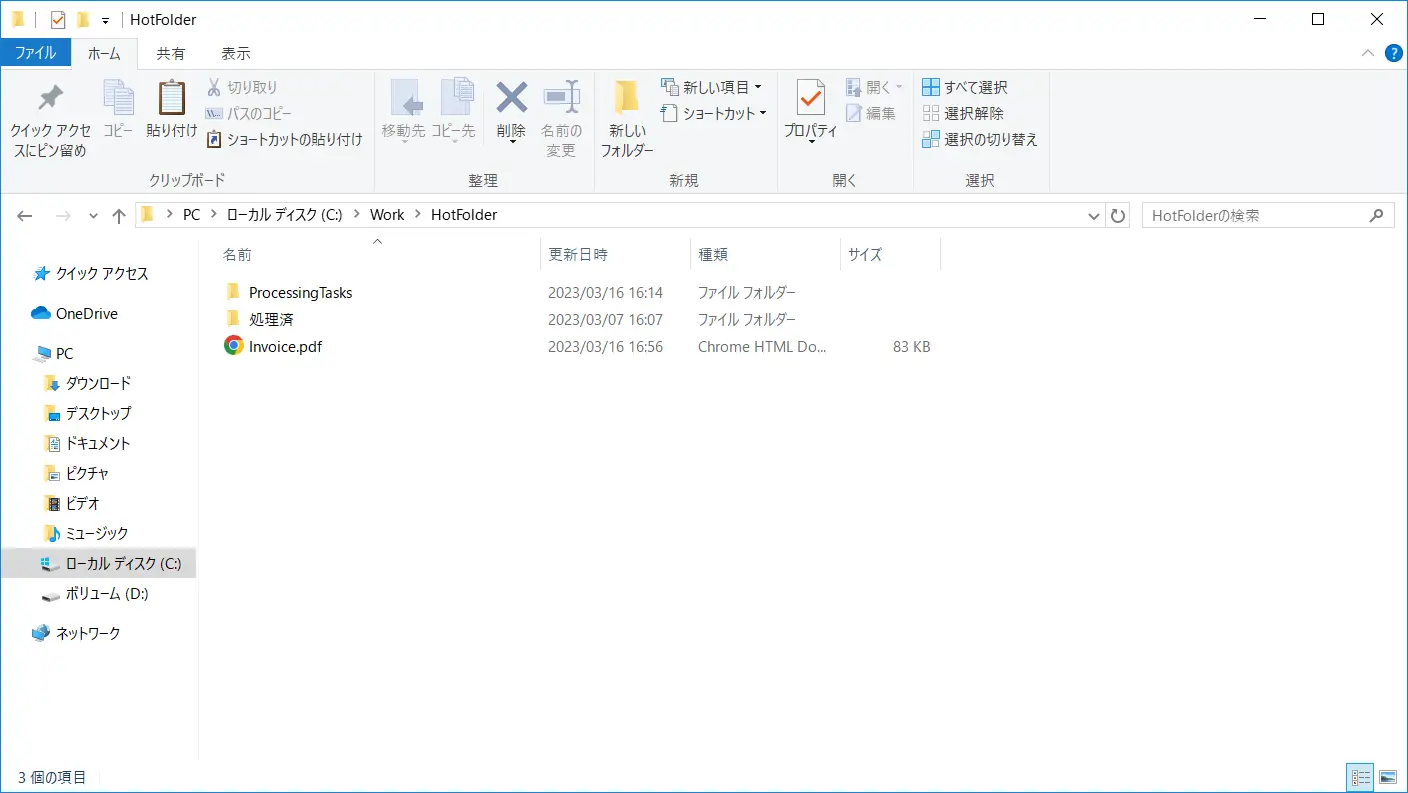Select the Invoice.pdf file

(285, 347)
